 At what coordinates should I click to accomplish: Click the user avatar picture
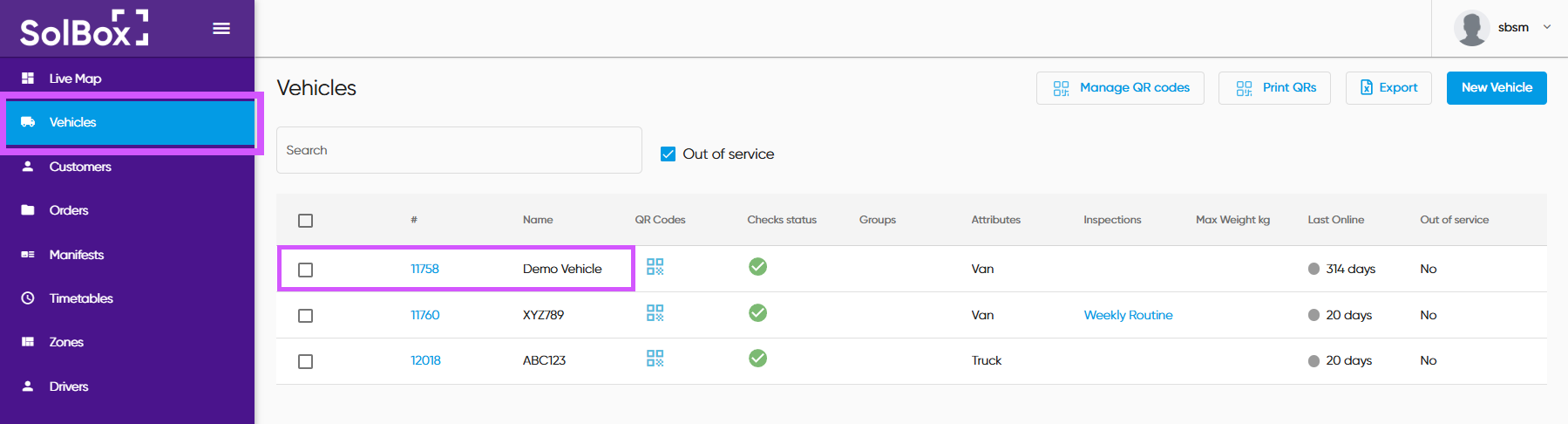click(x=1471, y=28)
